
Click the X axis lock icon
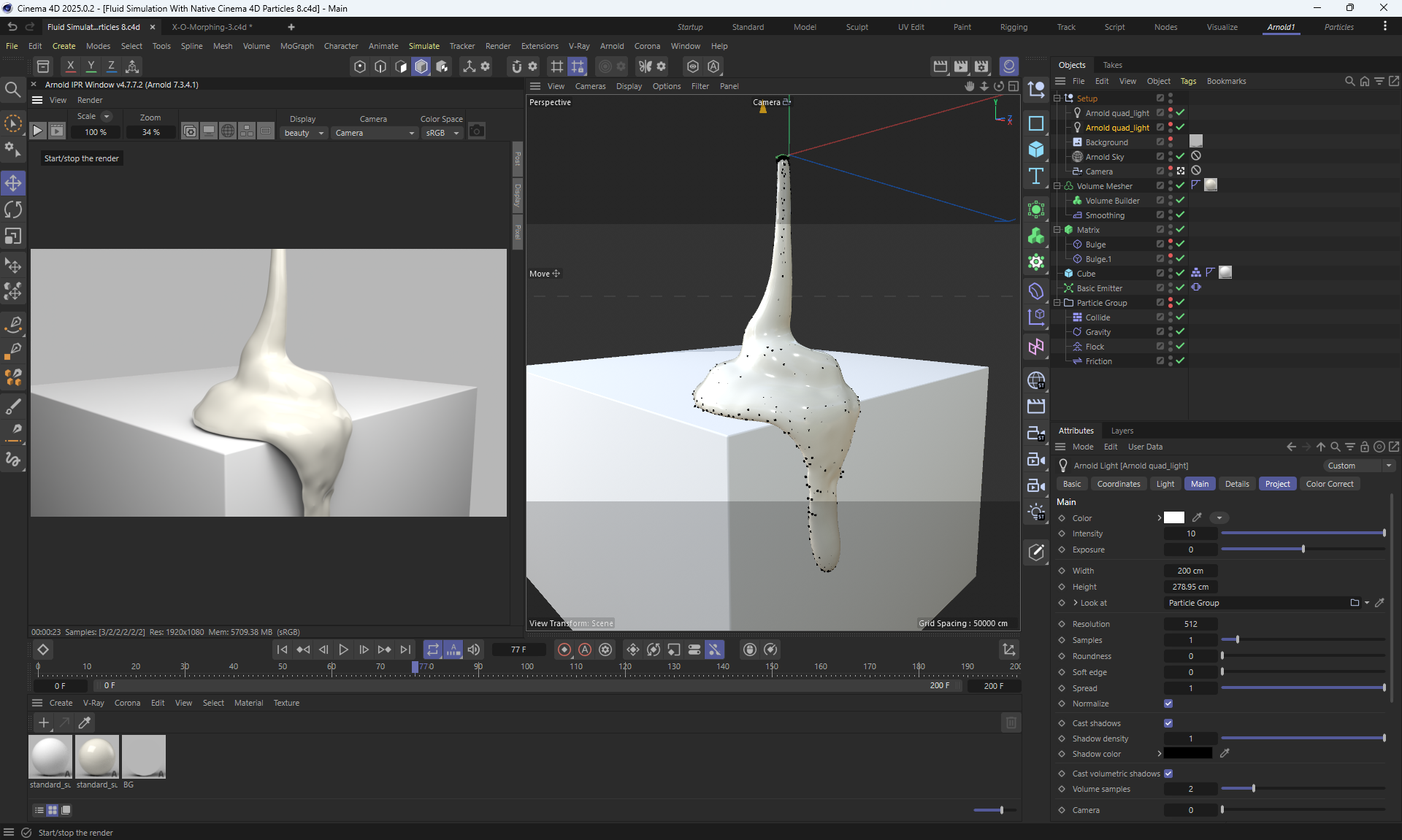coord(70,66)
